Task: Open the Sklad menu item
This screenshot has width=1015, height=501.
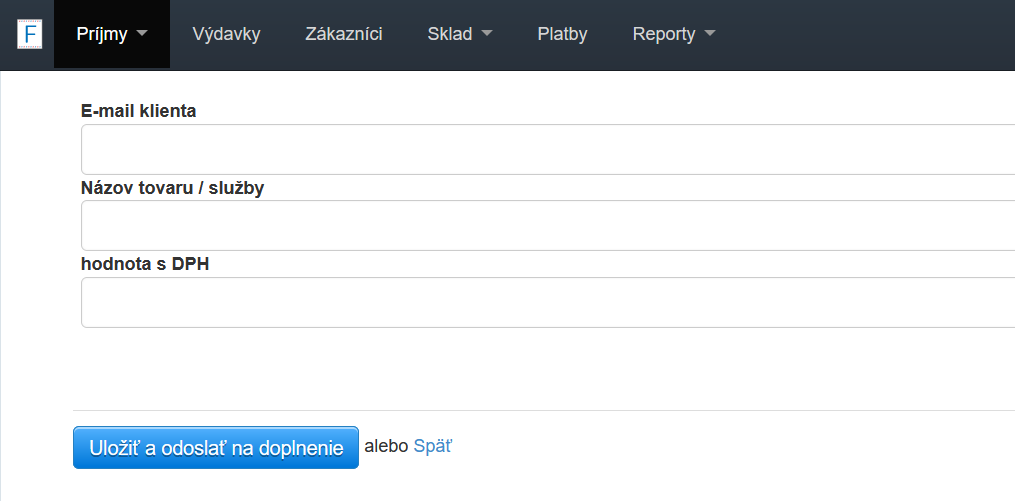Action: [449, 34]
